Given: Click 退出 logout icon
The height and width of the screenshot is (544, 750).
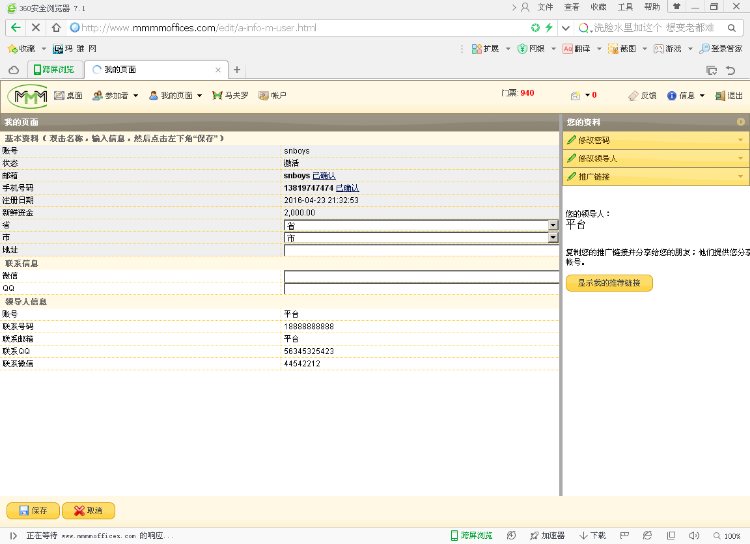Looking at the screenshot, I should (x=729, y=96).
